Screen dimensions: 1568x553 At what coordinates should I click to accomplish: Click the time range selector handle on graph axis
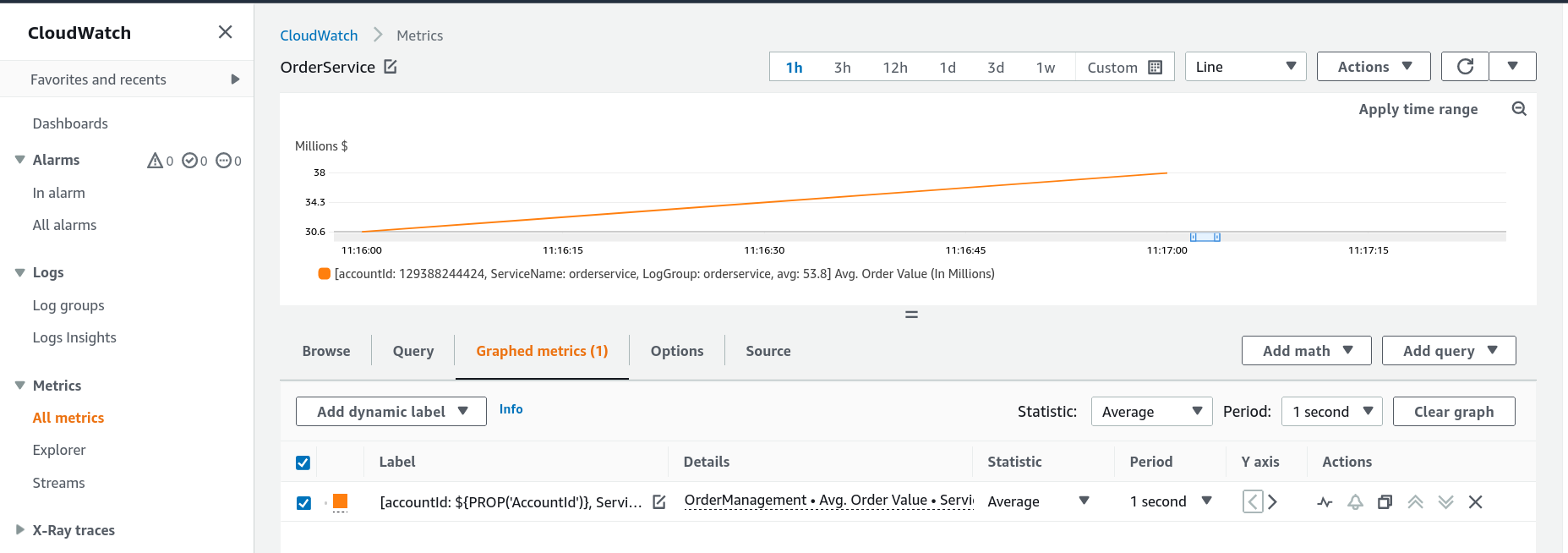(1205, 237)
